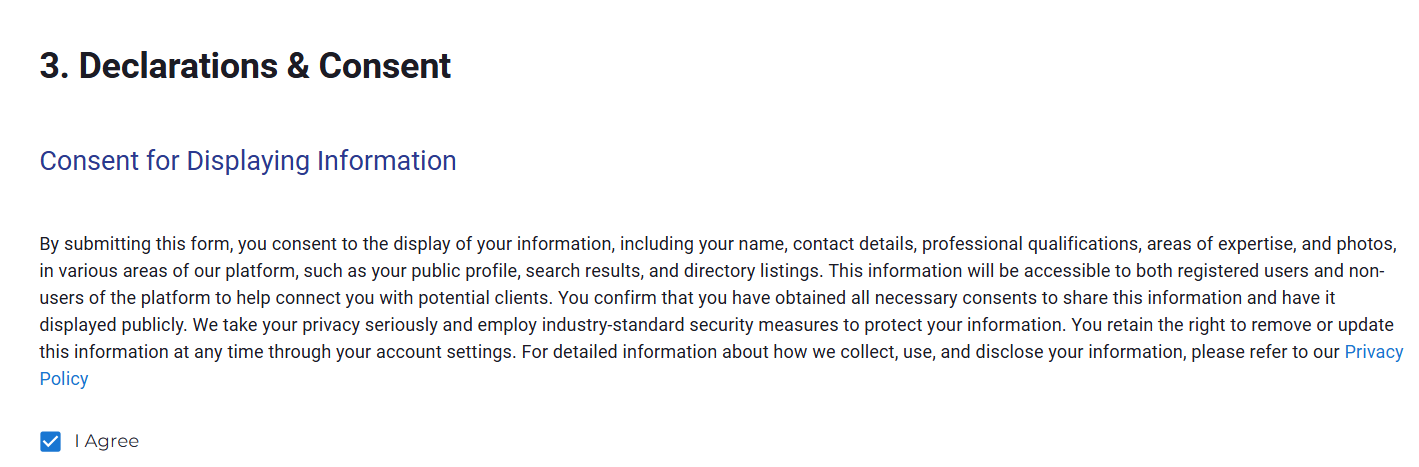The height and width of the screenshot is (467, 1419).
Task: Click the blue 'Policy' link word
Action: (x=64, y=379)
